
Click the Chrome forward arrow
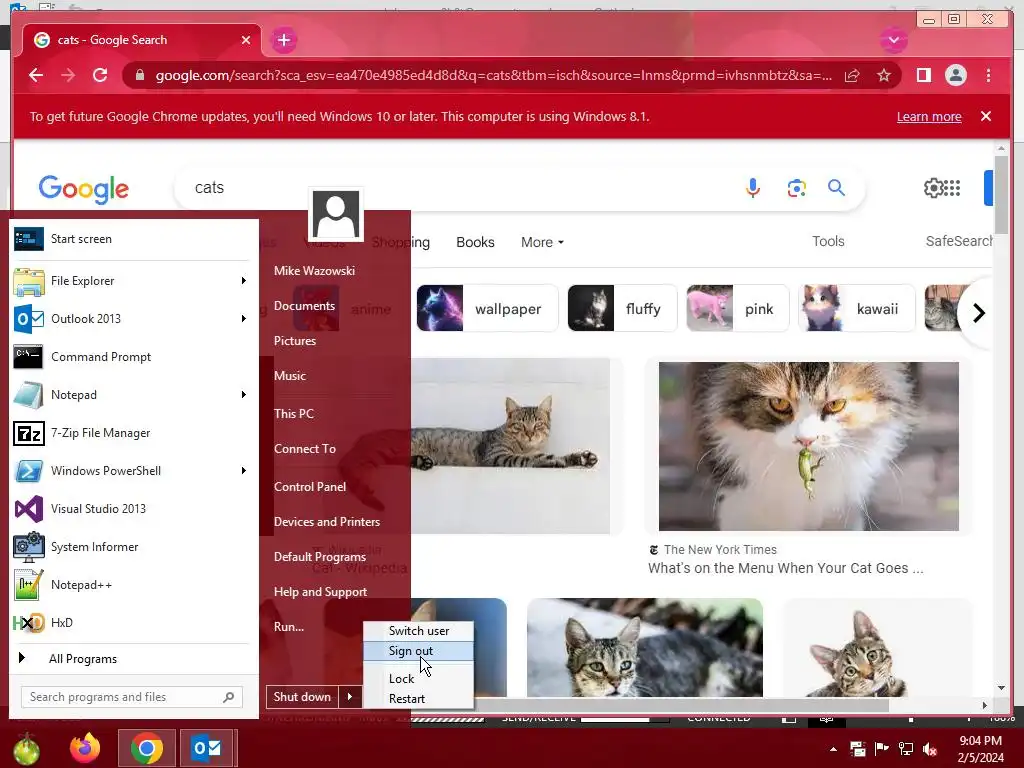[x=68, y=75]
